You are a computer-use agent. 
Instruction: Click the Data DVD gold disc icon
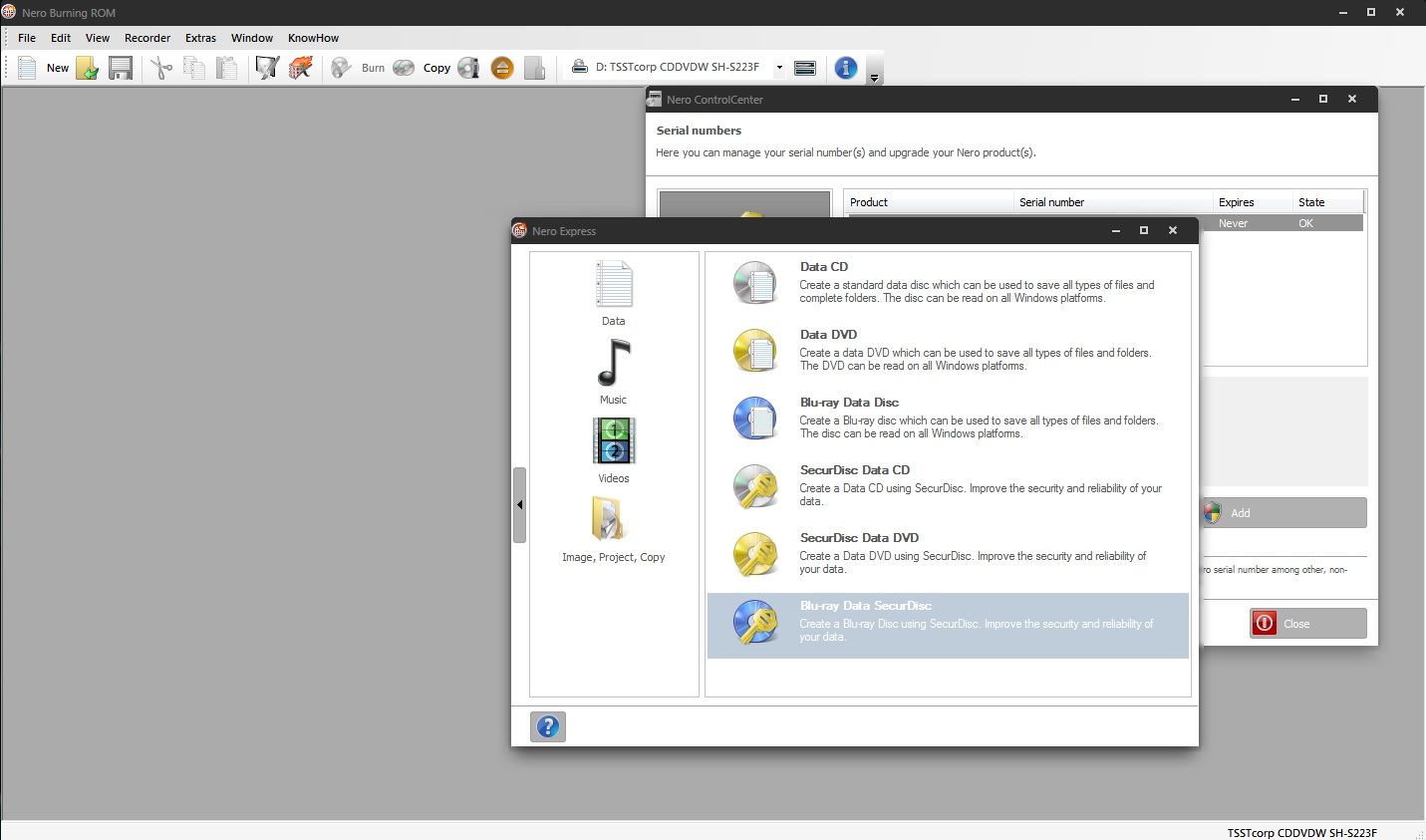tap(755, 351)
